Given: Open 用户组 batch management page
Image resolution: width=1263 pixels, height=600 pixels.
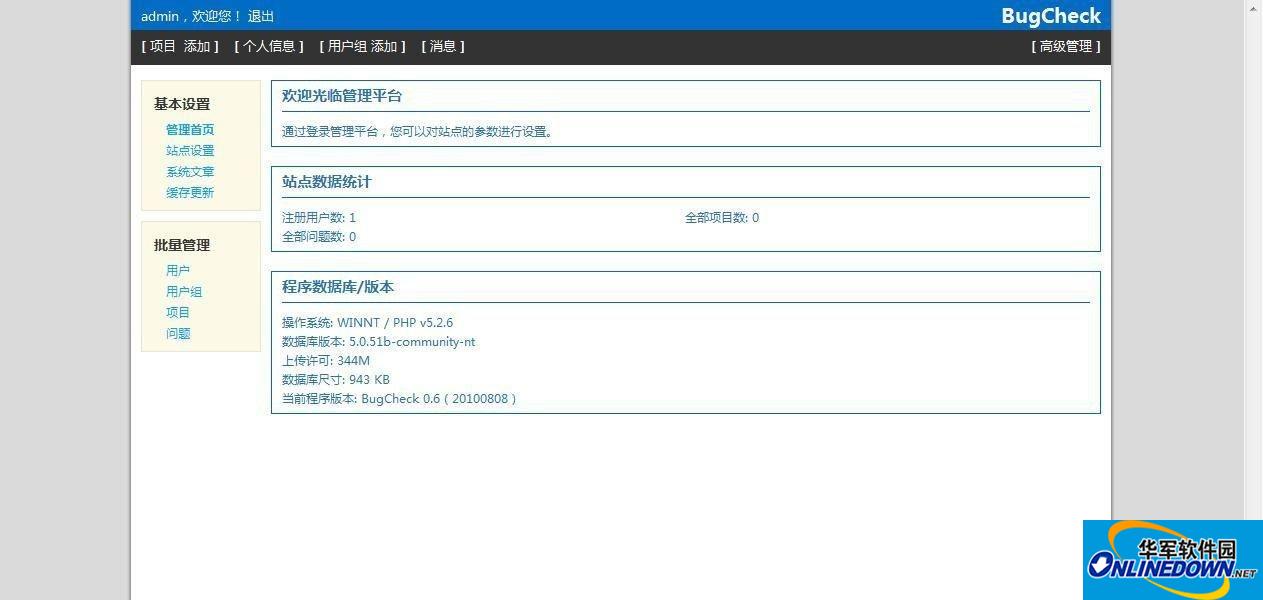Looking at the screenshot, I should tap(183, 291).
